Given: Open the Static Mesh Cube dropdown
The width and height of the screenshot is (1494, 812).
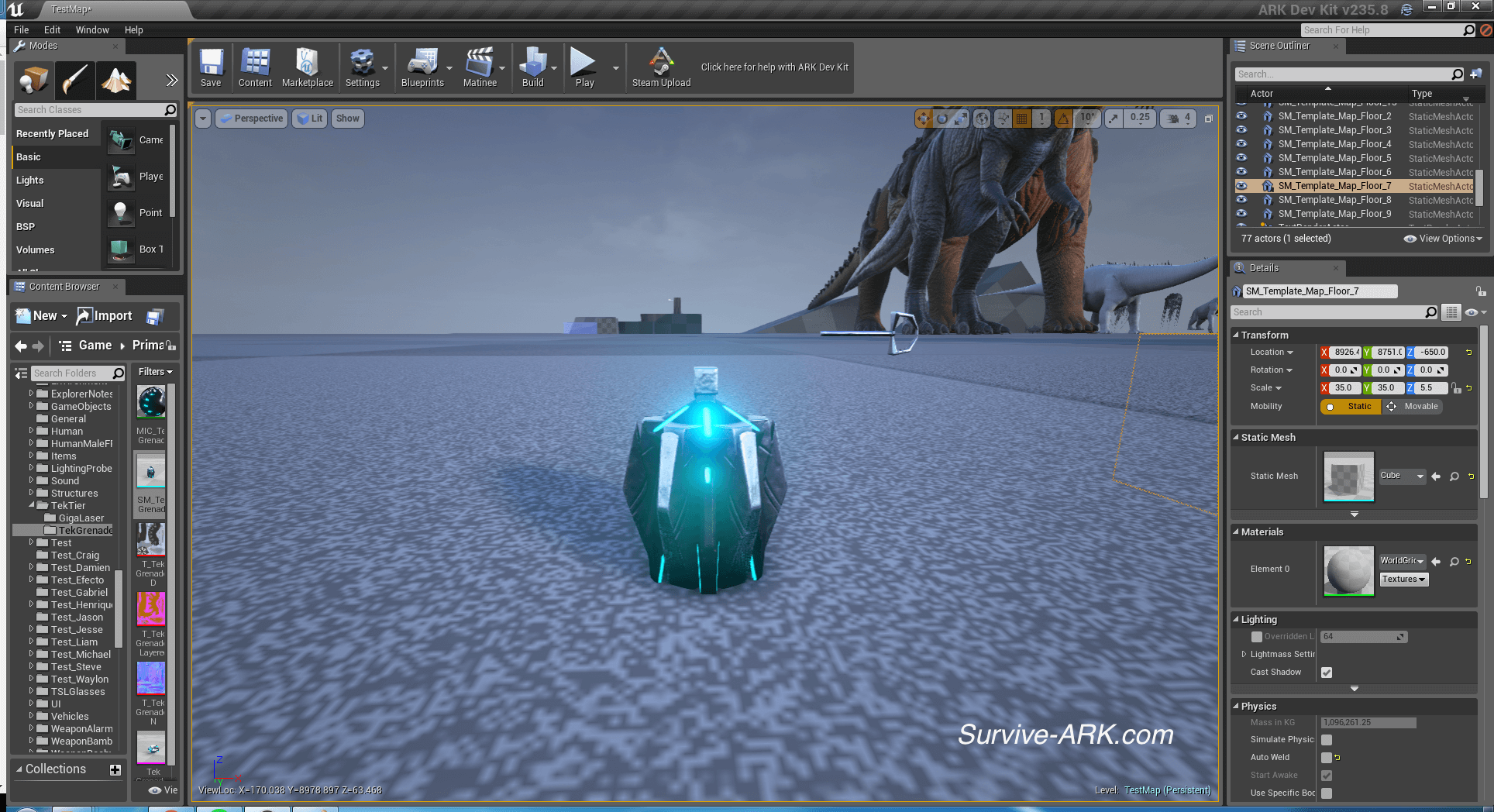Looking at the screenshot, I should tap(1403, 476).
